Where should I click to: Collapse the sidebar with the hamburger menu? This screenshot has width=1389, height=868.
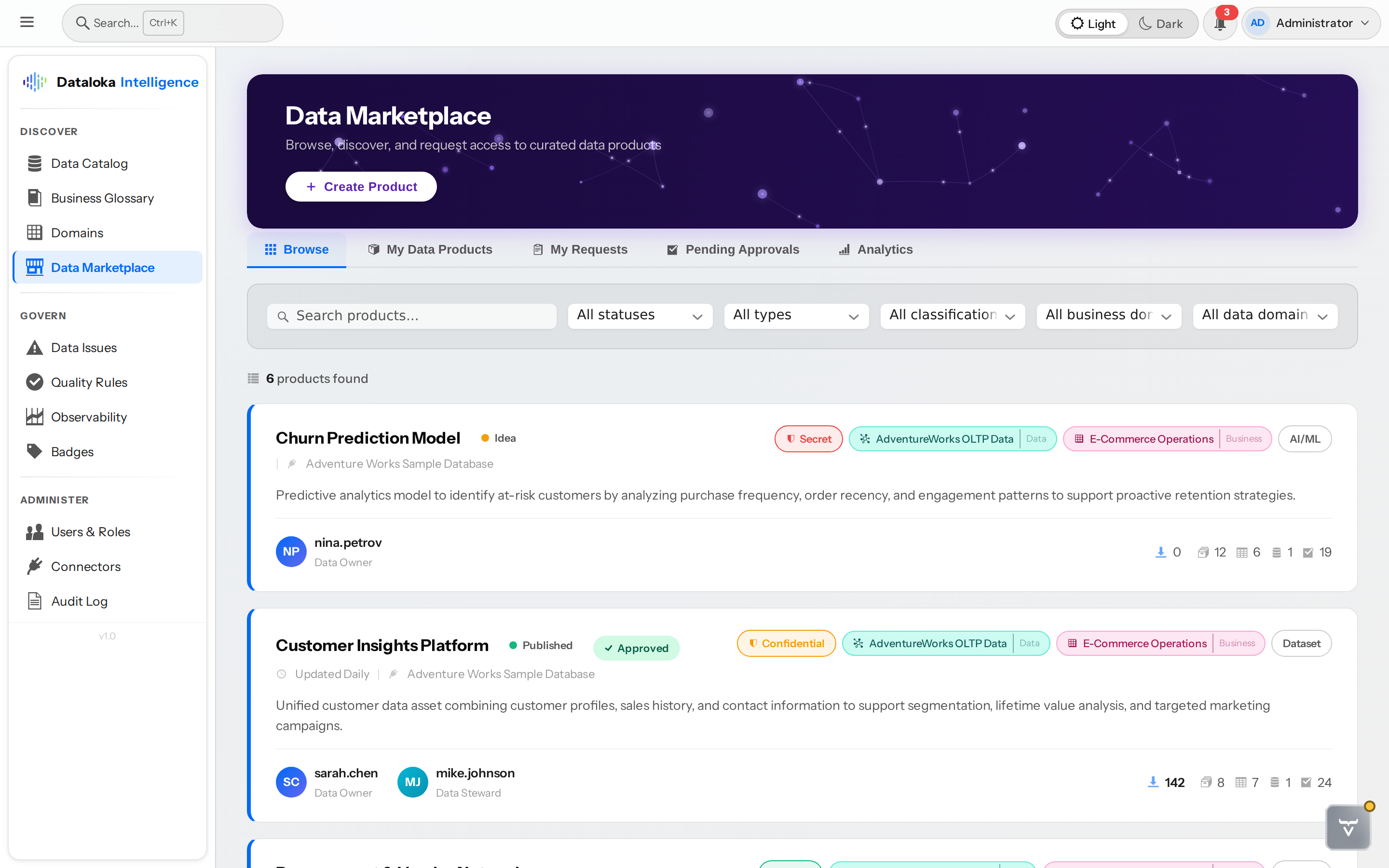27,22
